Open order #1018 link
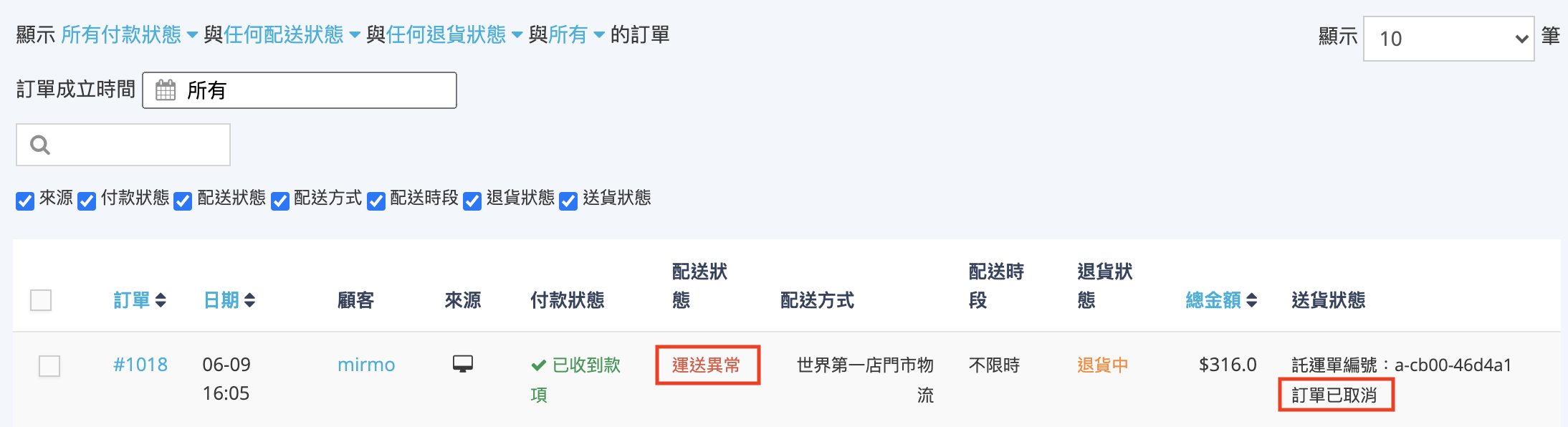This screenshot has height=427, width=1568. (x=140, y=365)
